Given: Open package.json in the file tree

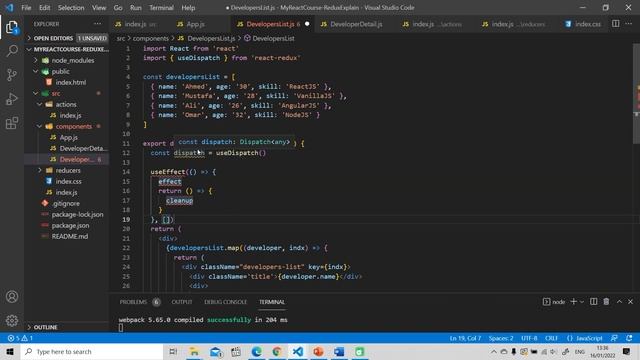Looking at the screenshot, I should (x=70, y=225).
